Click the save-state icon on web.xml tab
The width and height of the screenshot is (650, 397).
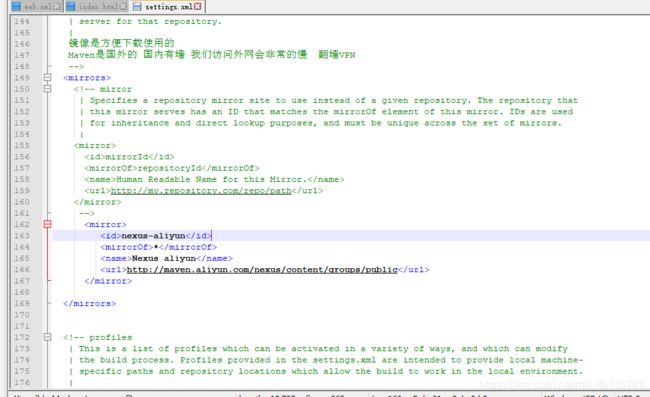(x=16, y=6)
